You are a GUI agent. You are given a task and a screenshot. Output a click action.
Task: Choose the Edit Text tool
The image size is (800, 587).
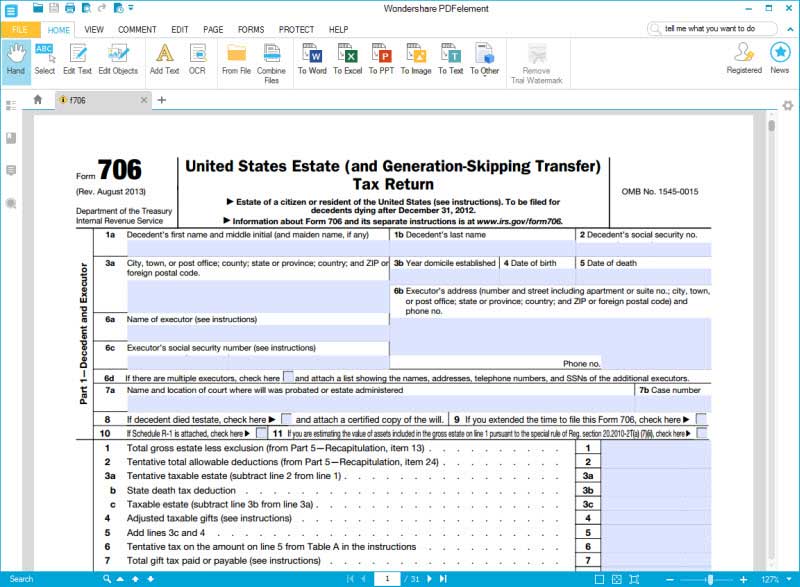point(78,60)
